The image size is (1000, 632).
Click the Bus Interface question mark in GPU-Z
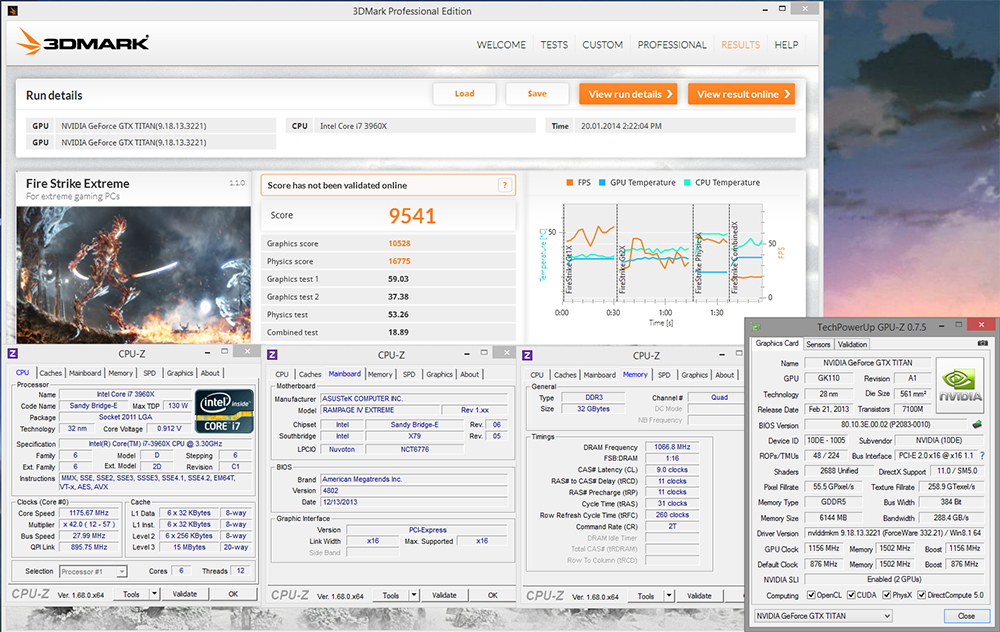point(982,456)
